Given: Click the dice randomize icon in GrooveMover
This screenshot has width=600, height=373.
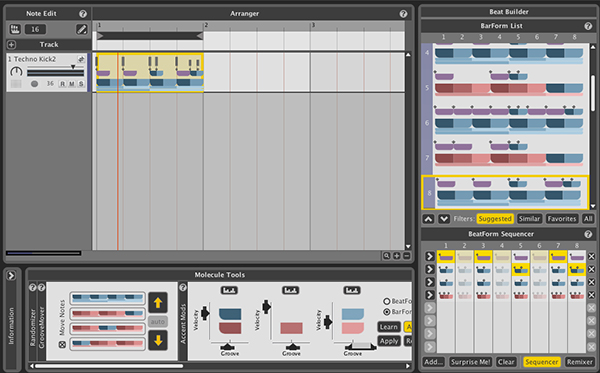Looking at the screenshot, I should pyautogui.click(x=62, y=344).
